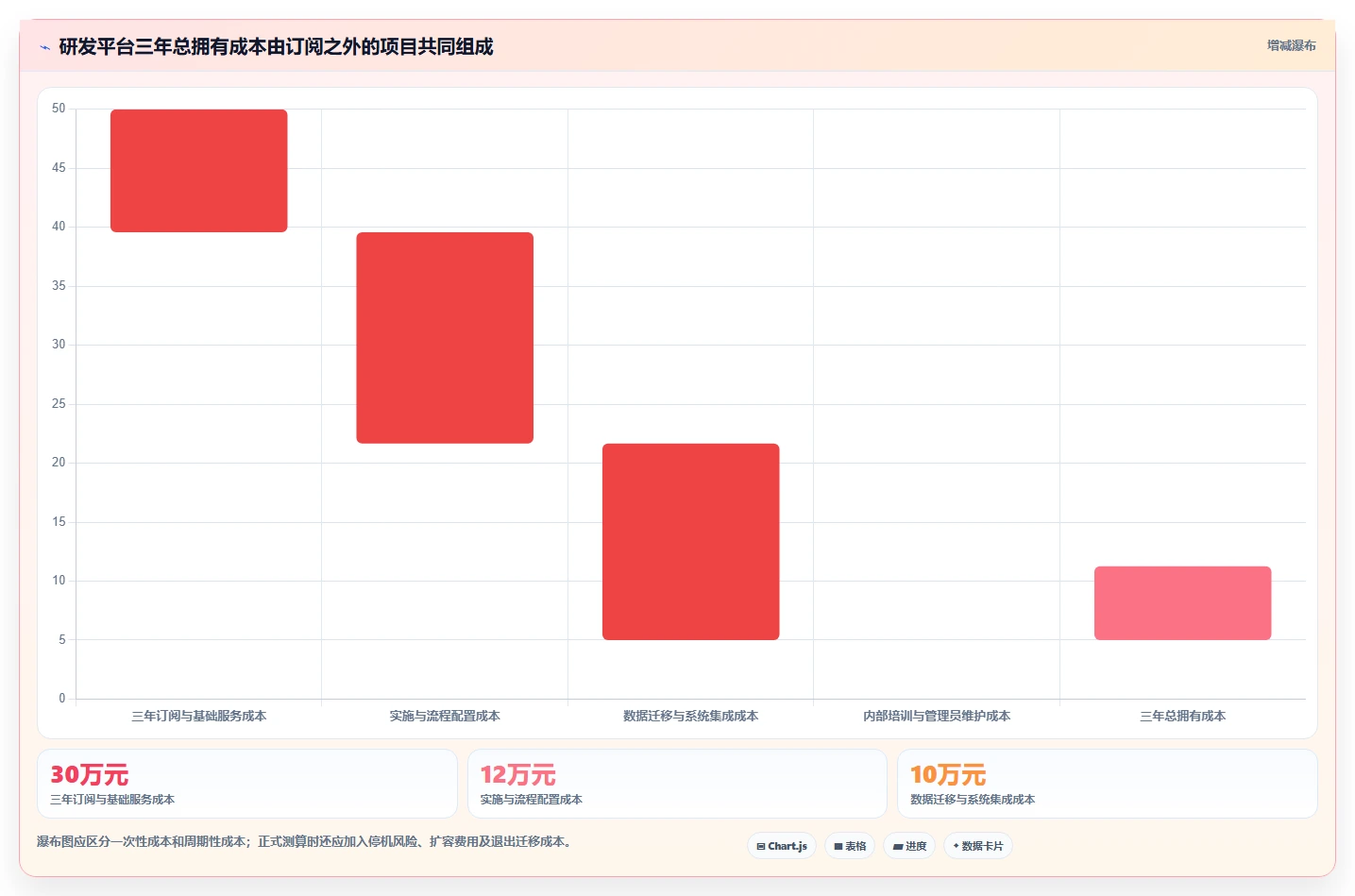Click the 数据迁移与系统集成成本 waterfall bar
The image size is (1355, 896).
coord(691,542)
